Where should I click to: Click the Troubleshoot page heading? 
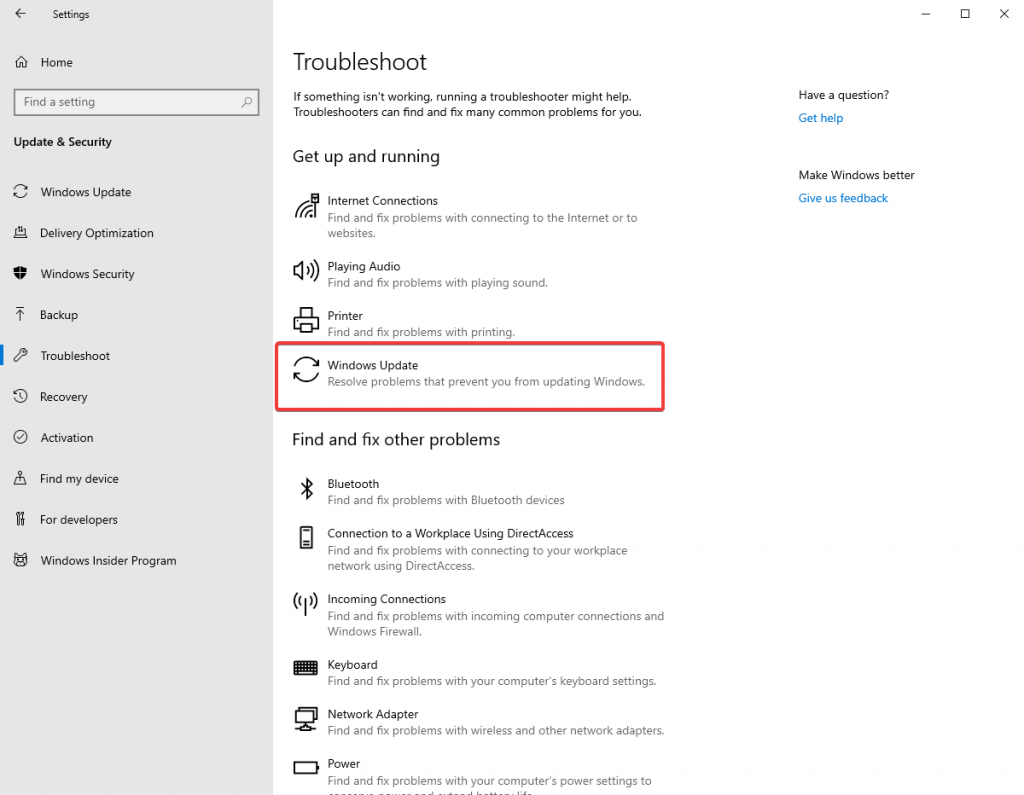pyautogui.click(x=360, y=62)
